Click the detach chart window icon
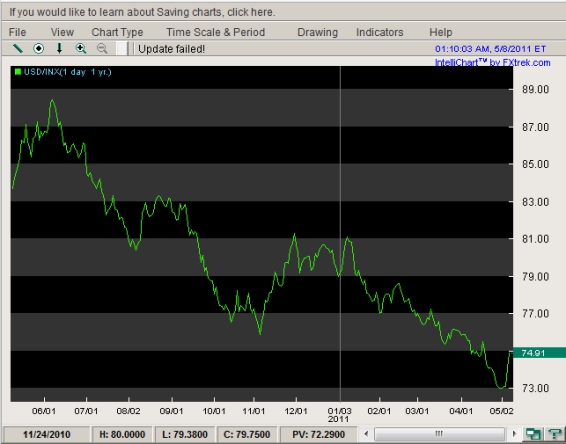 click(x=533, y=434)
